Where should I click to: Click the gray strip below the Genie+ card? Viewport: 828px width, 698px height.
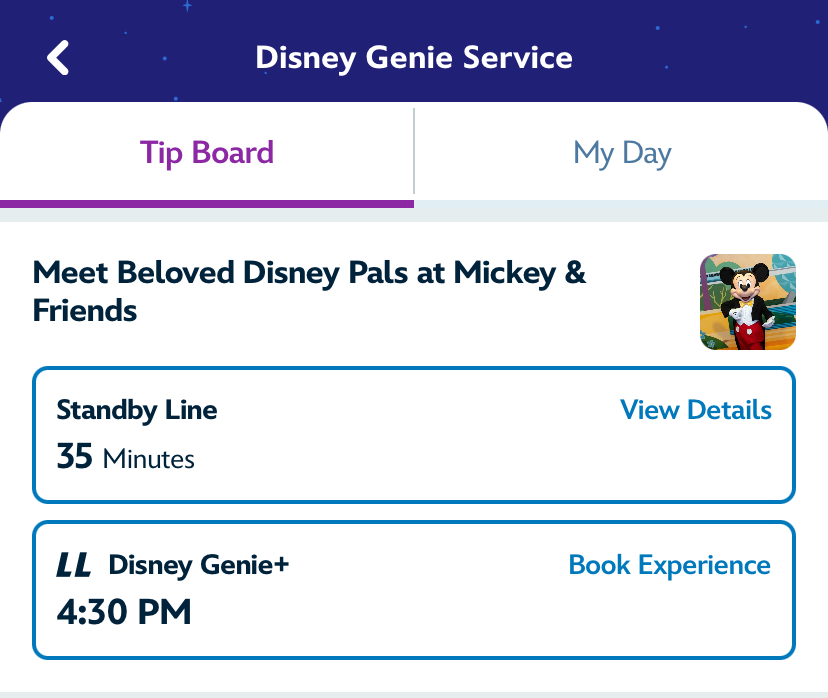pos(414,692)
